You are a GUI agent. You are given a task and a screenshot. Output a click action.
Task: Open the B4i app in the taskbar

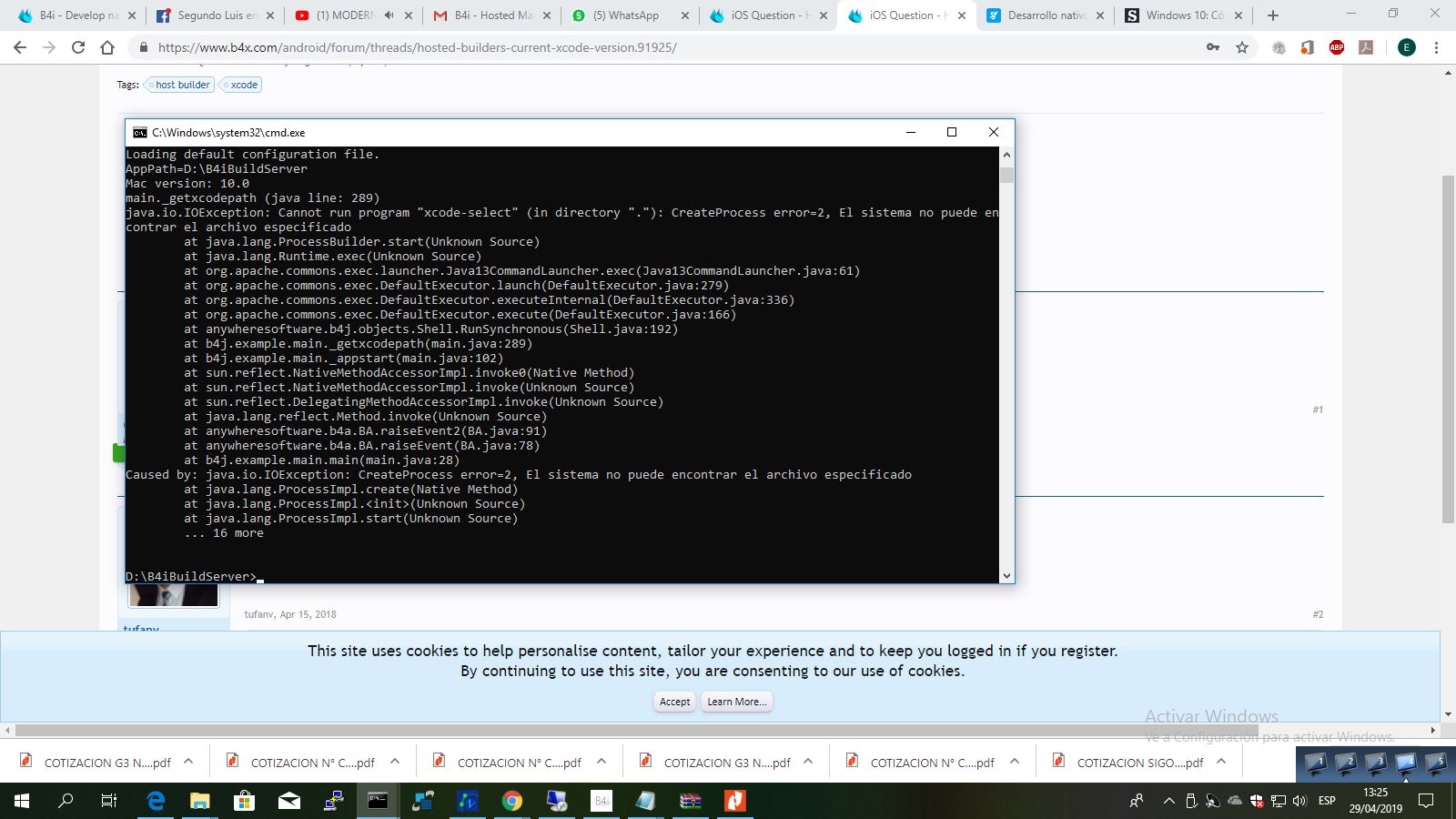pyautogui.click(x=602, y=801)
